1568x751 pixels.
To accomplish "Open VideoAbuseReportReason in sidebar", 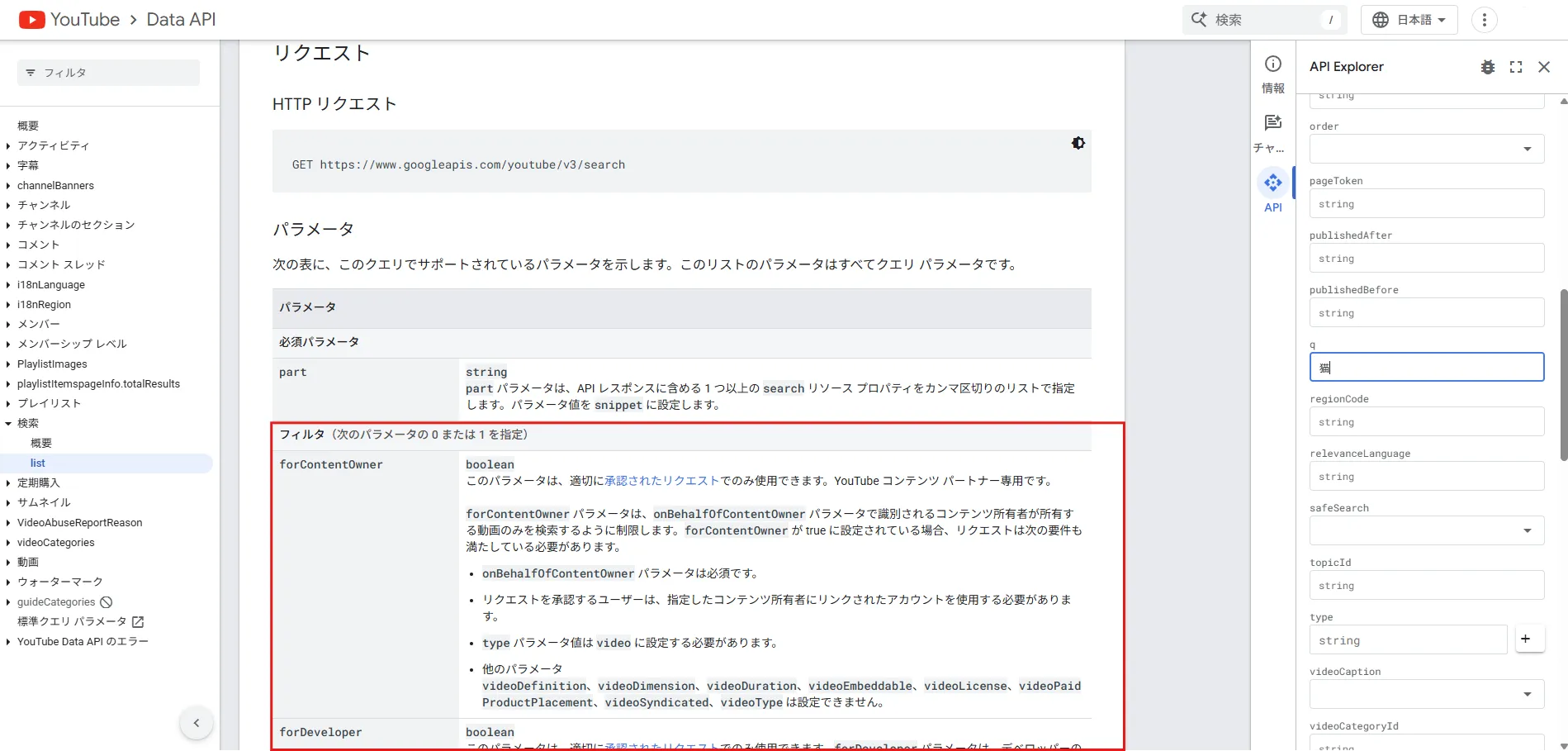I will 79,522.
